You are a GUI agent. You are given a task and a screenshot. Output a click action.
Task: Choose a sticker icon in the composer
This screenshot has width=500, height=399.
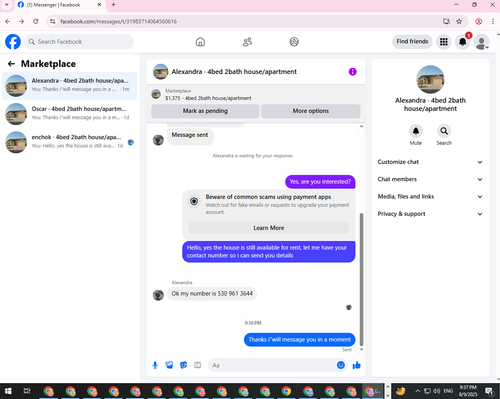point(183,365)
